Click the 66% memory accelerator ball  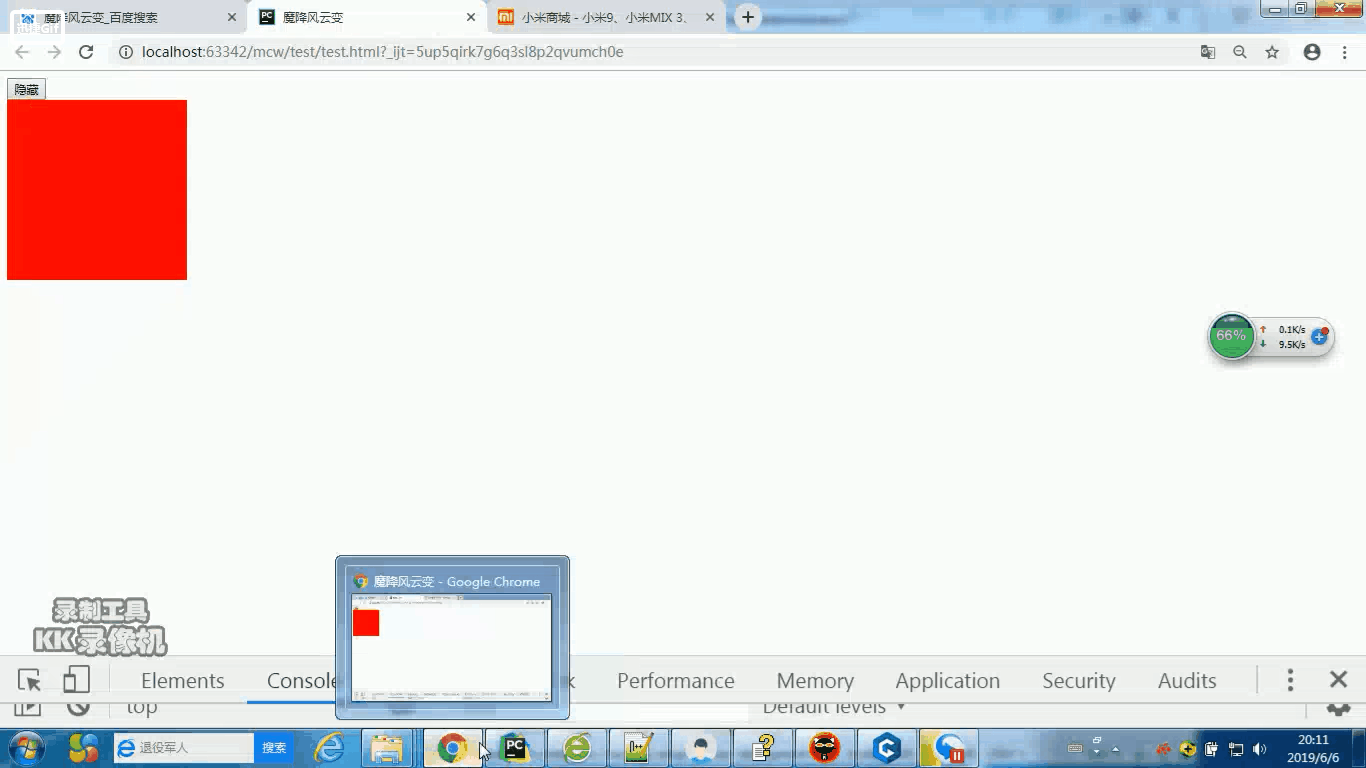click(x=1231, y=336)
